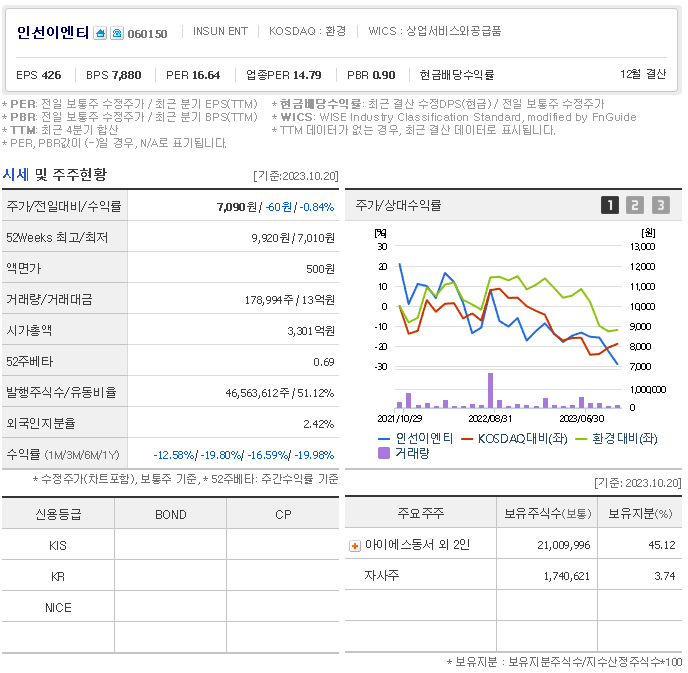Click the blue 인선이엔티 legend entry
The image size is (688, 673).
click(415, 438)
